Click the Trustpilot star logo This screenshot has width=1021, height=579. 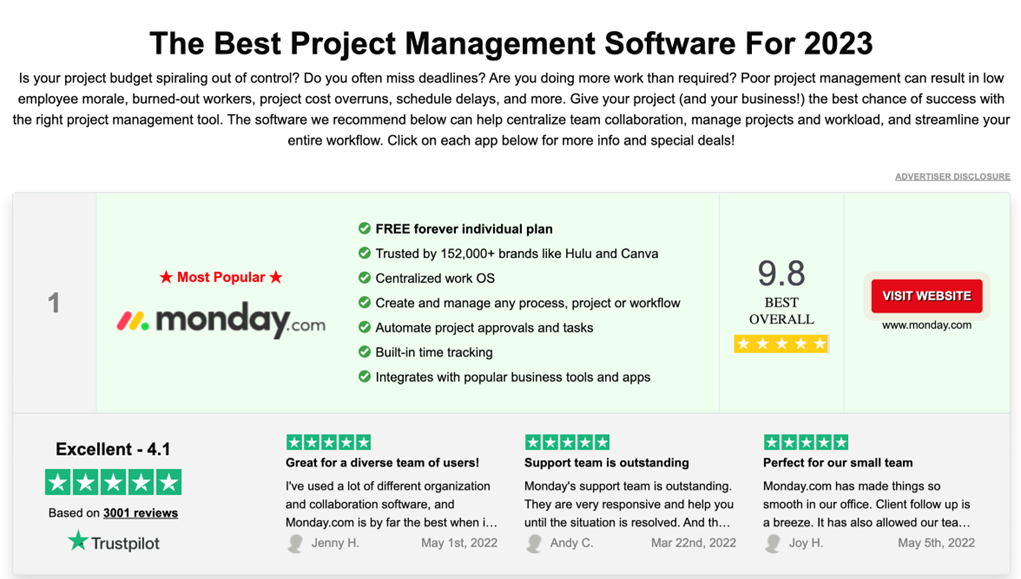coord(78,542)
